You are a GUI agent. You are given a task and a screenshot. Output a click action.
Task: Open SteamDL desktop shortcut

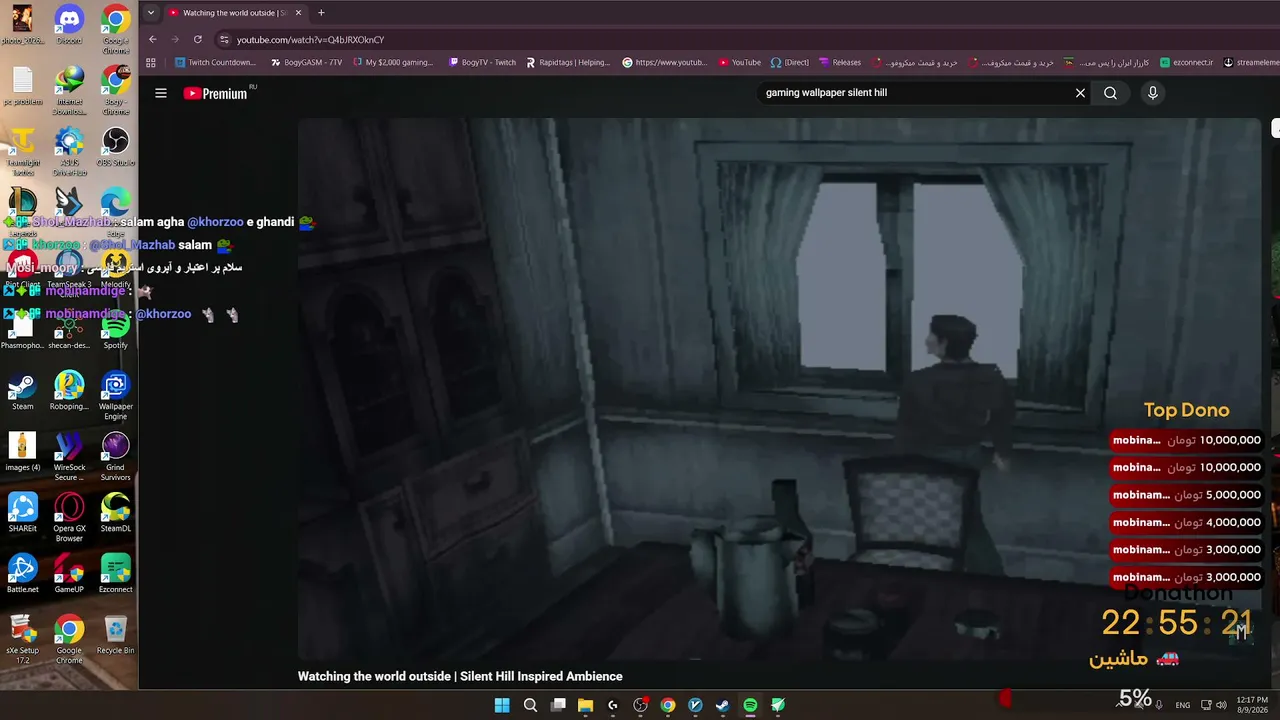(116, 513)
